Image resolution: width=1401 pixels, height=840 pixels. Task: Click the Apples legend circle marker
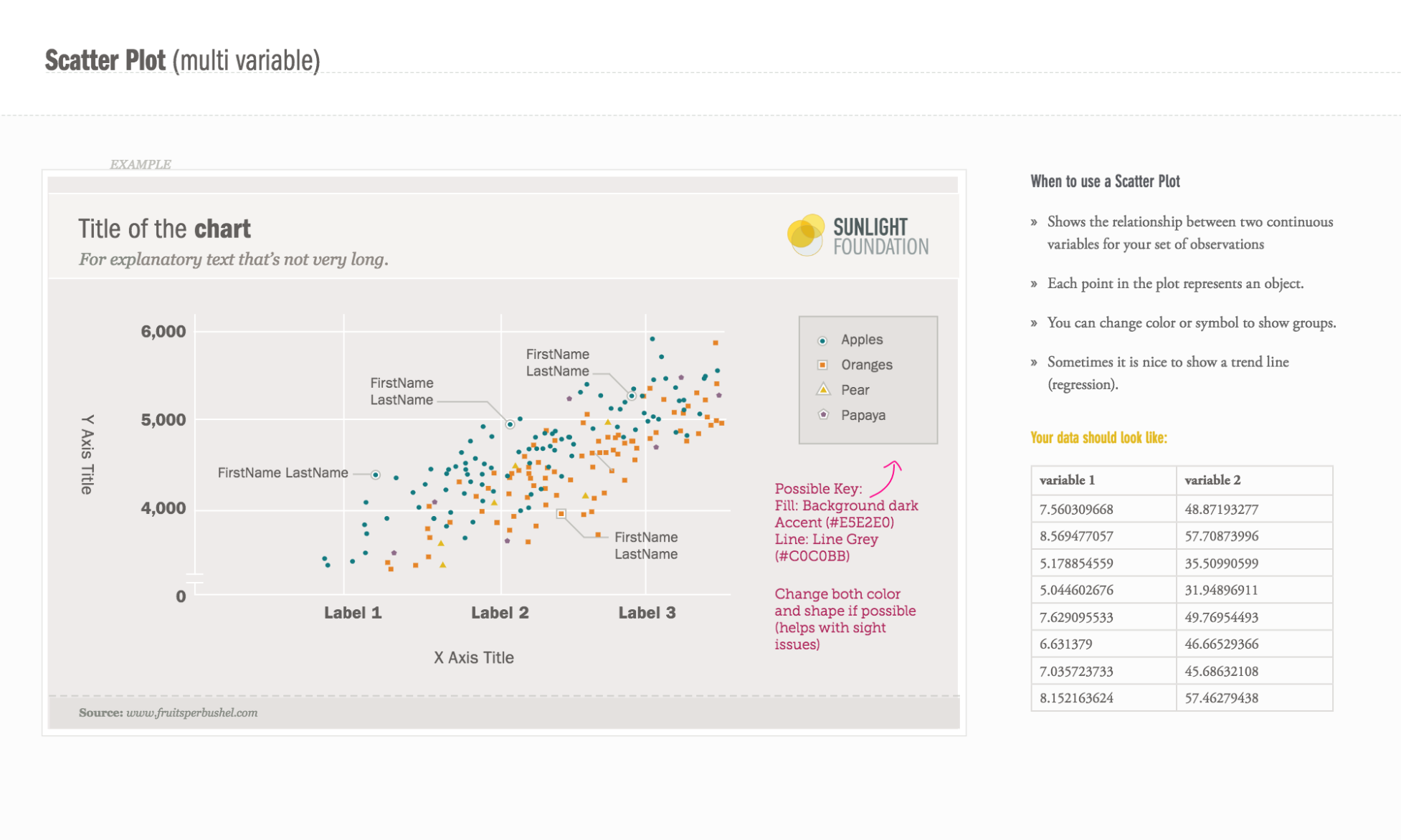(x=822, y=340)
